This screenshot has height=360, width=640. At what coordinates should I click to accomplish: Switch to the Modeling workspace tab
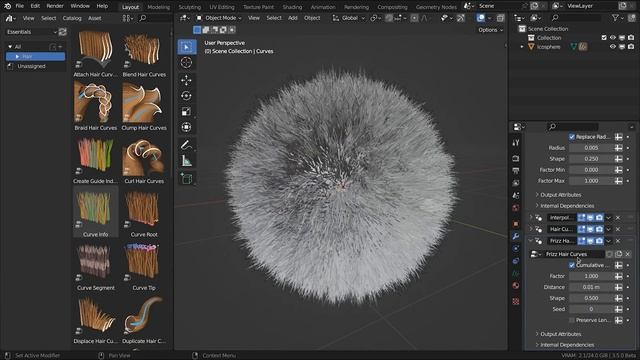(158, 7)
